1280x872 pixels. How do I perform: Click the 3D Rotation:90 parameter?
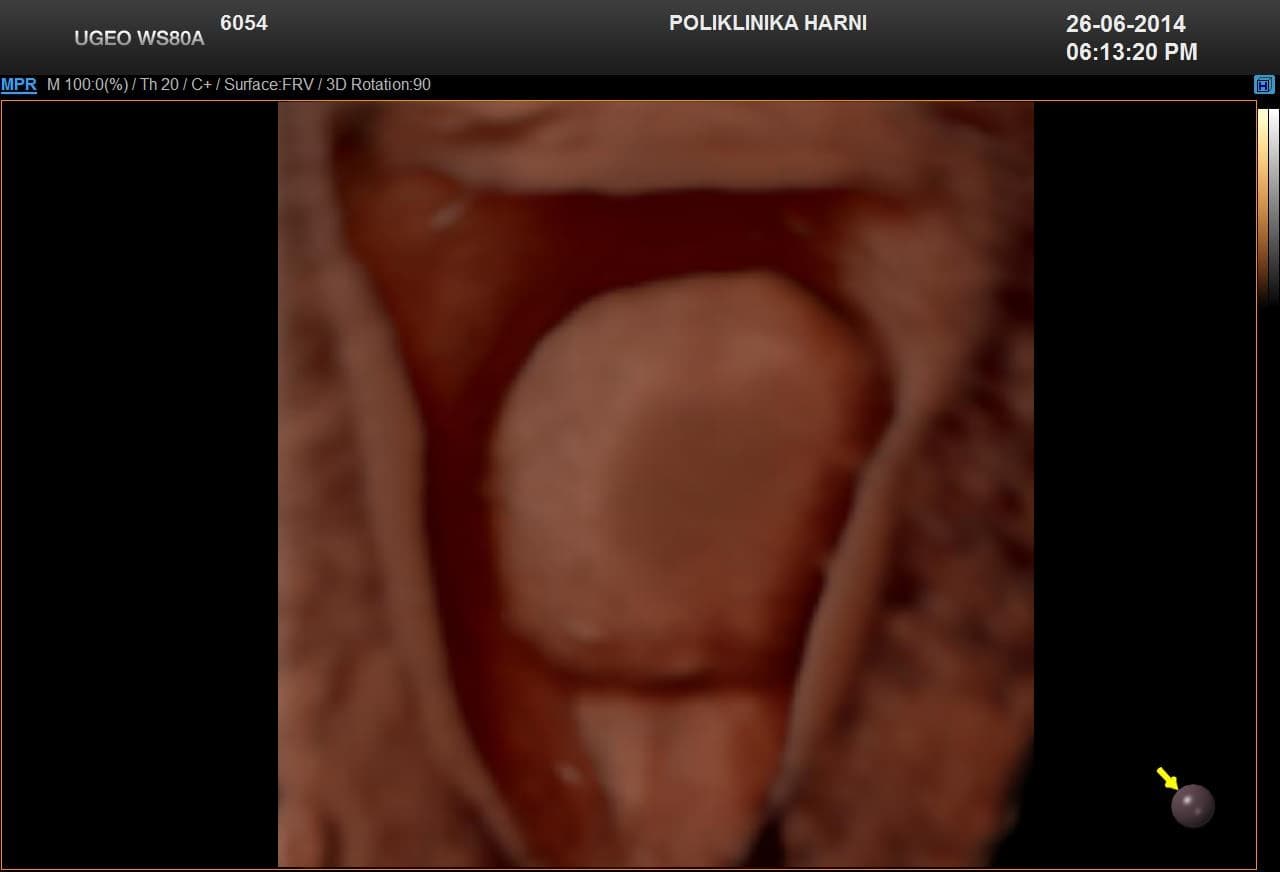[x=378, y=85]
